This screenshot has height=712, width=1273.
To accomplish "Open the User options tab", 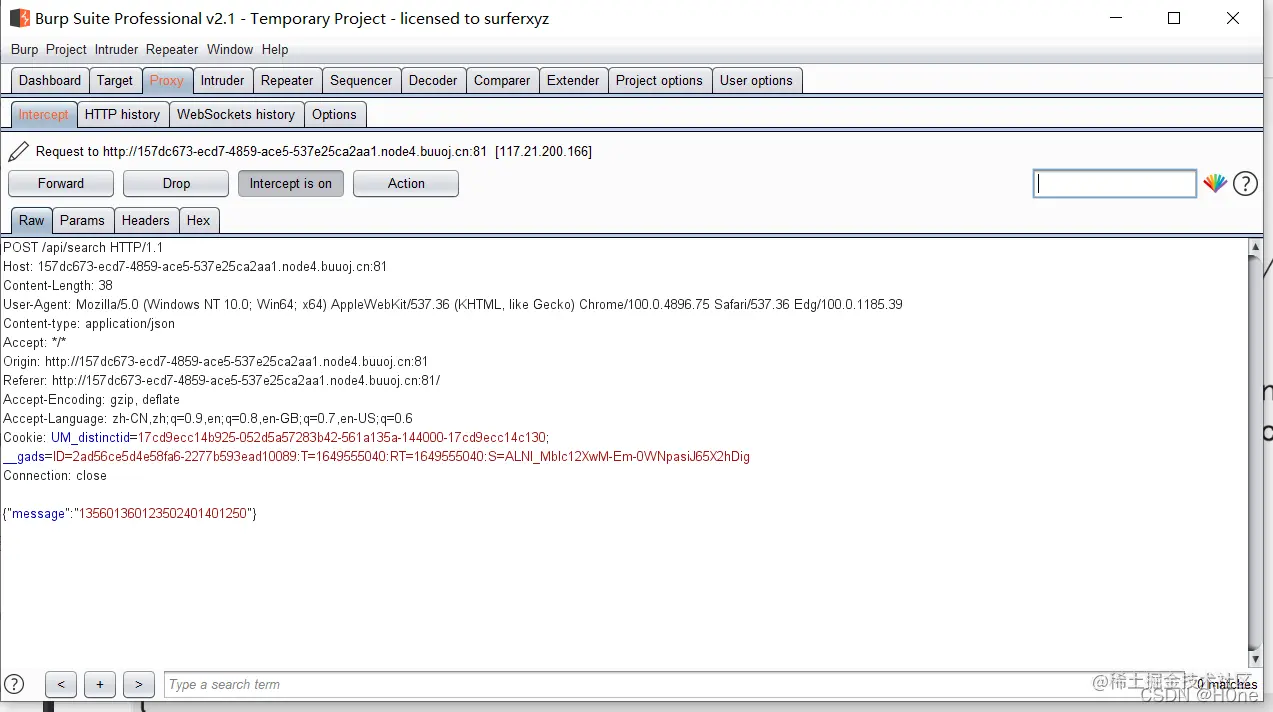I will click(x=756, y=80).
